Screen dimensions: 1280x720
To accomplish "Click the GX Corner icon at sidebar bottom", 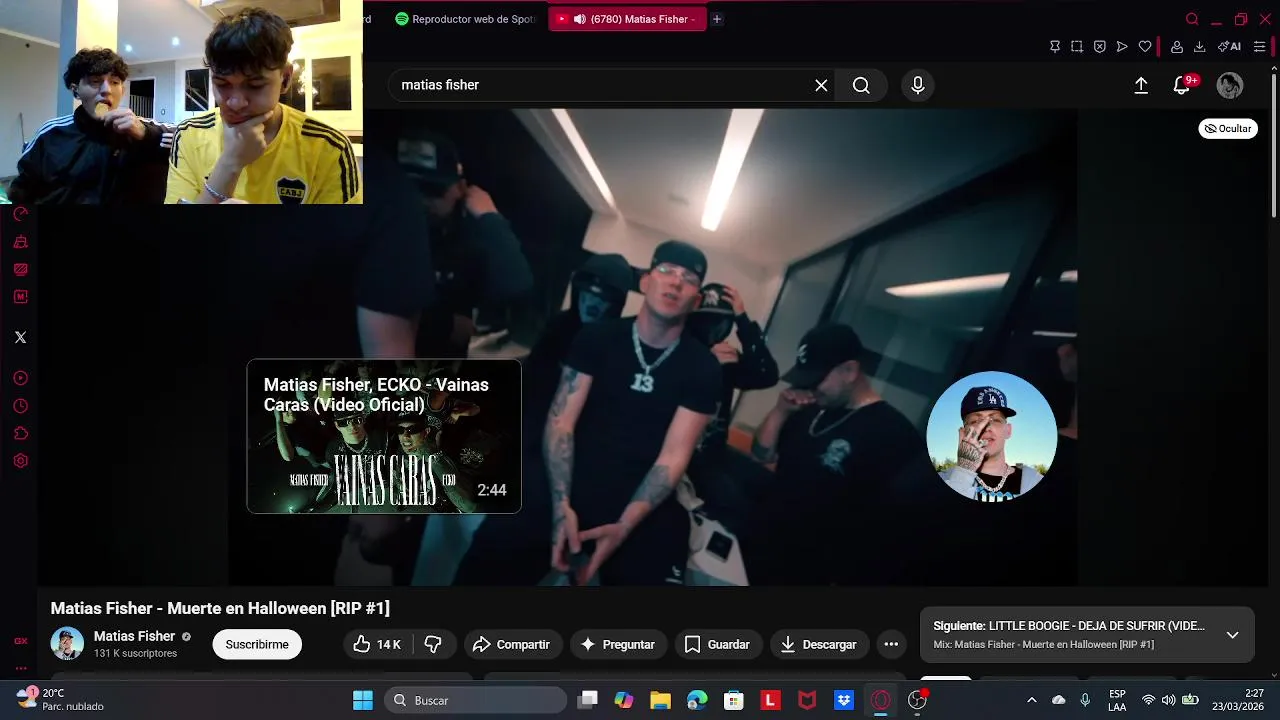I will (20, 641).
